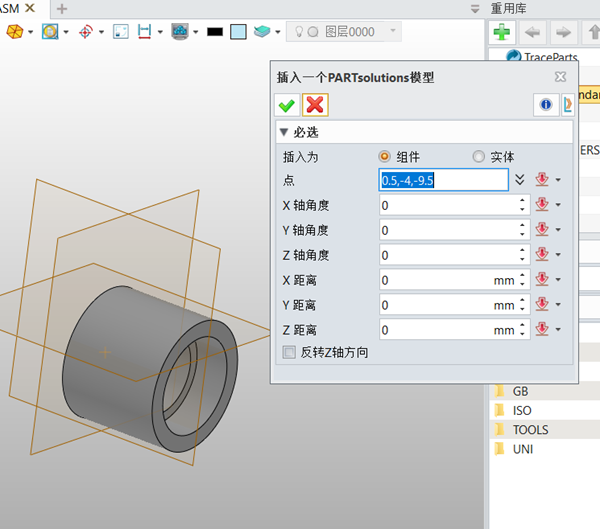Image resolution: width=600 pixels, height=529 pixels.
Task: Adjust the X 轴角度 spinner
Action: (522, 205)
